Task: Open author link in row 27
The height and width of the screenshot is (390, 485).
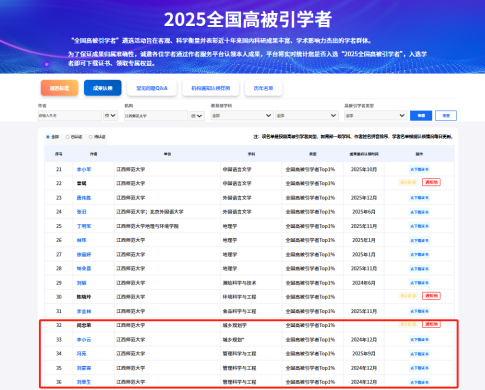Action: (x=84, y=254)
